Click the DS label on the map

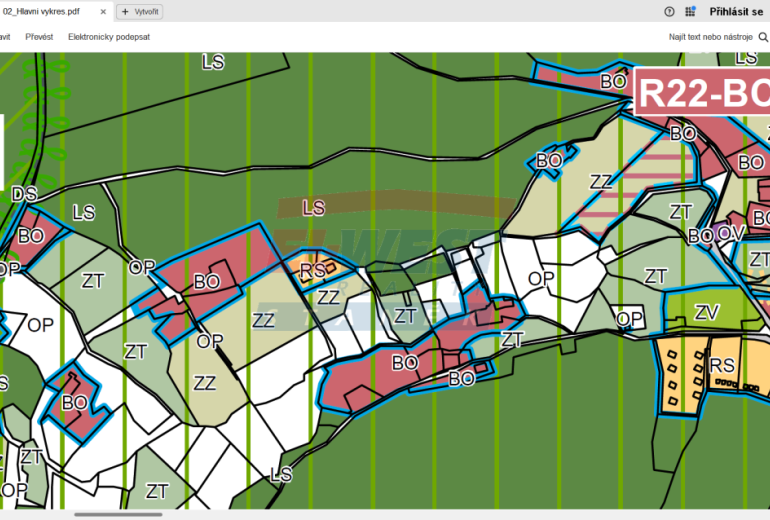pos(24,194)
